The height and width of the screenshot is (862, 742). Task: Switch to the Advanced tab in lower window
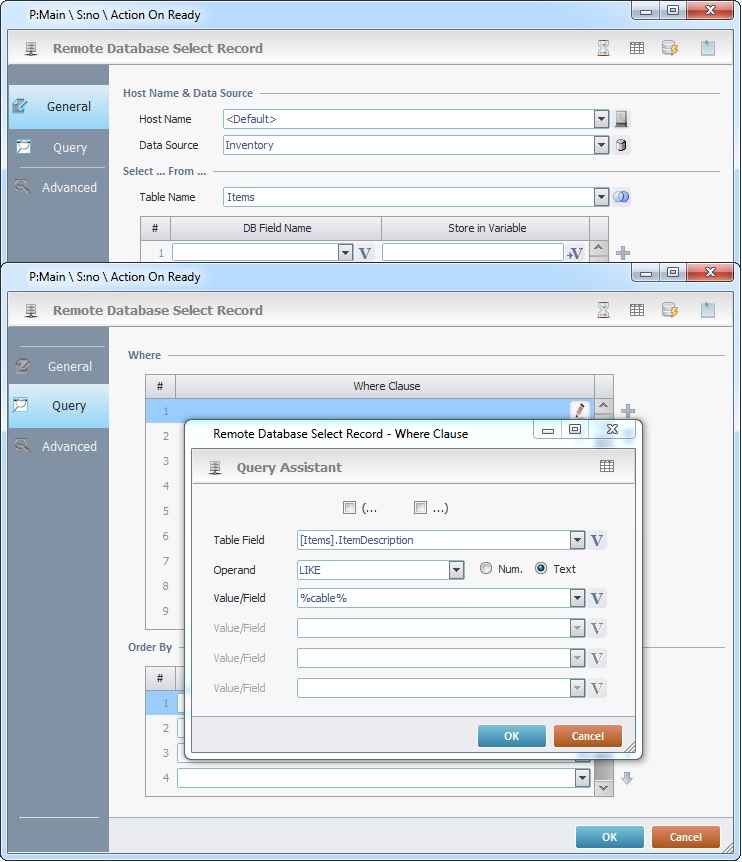(x=58, y=446)
